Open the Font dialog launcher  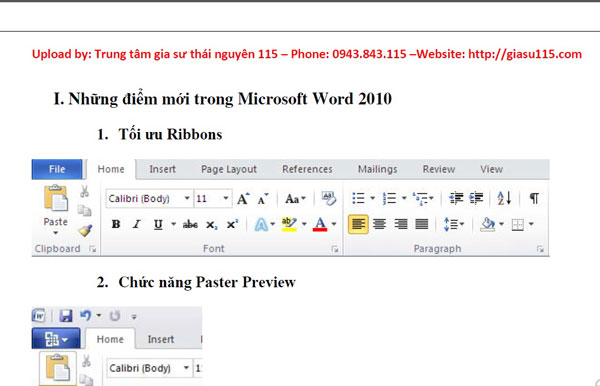pos(335,249)
